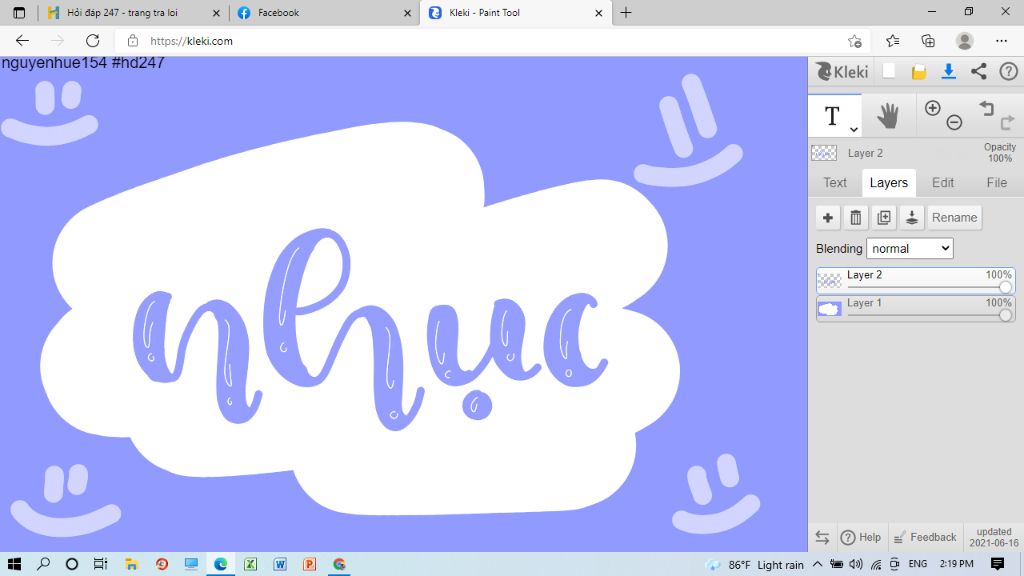
Task: Switch to Hỏi đáp 247 browser tab
Action: (x=122, y=12)
